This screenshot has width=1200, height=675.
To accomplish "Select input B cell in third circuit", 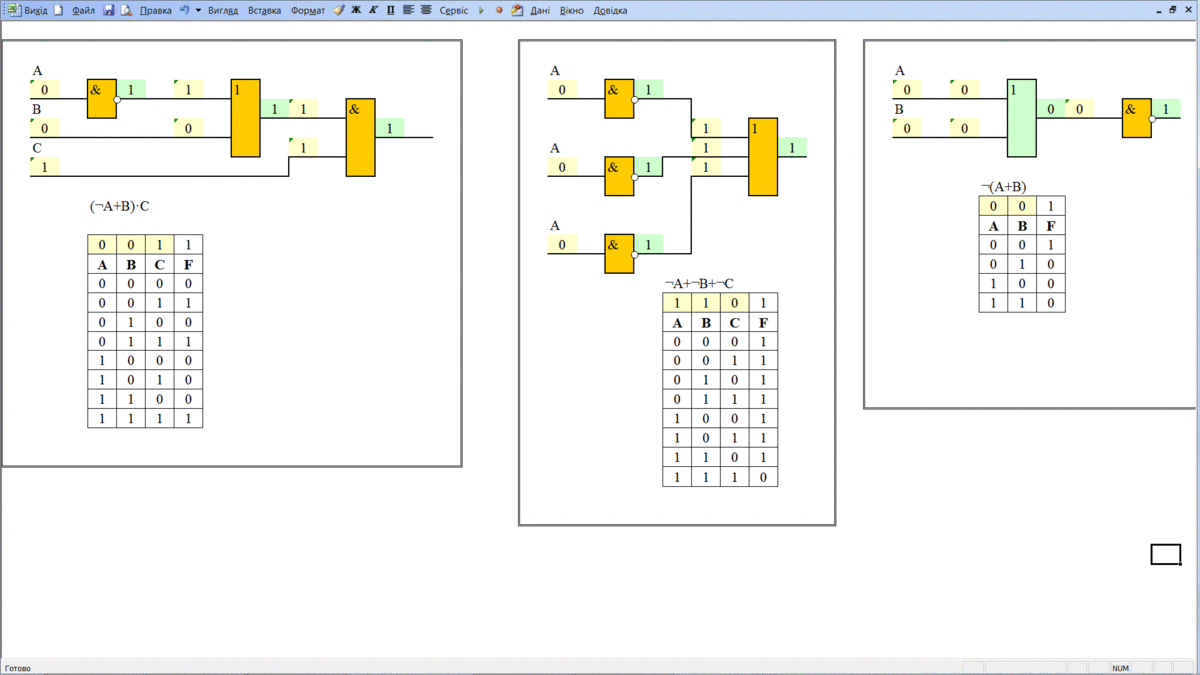I will click(x=907, y=128).
